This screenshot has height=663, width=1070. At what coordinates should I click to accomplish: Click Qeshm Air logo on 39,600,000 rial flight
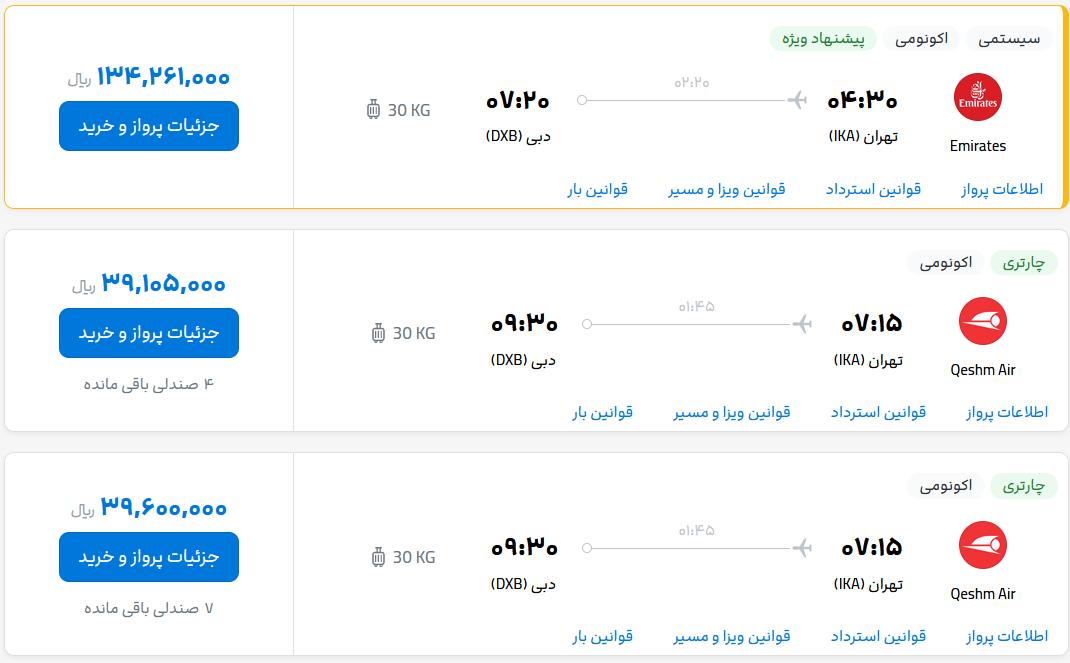pos(982,546)
